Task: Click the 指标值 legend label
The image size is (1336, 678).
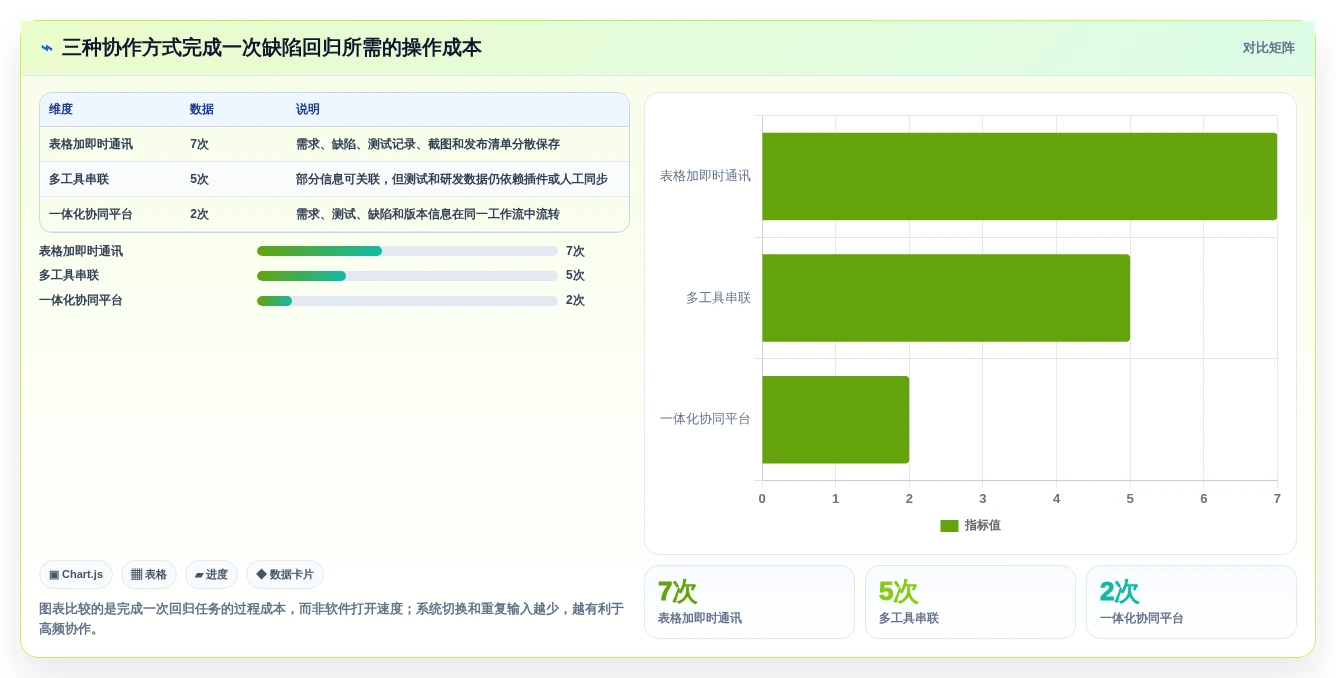Action: 982,525
